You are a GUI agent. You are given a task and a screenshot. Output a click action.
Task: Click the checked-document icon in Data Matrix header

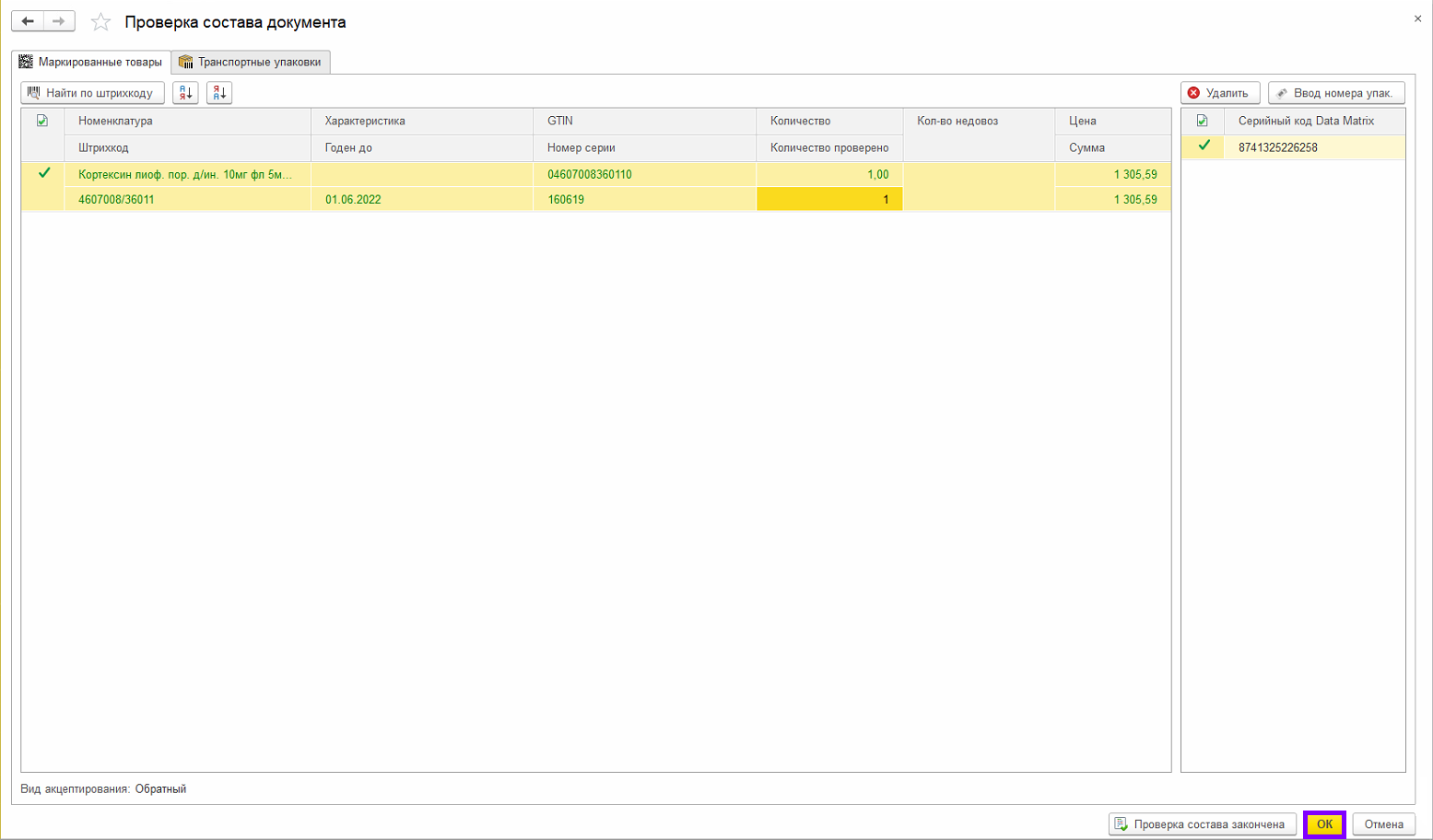coord(1202,121)
